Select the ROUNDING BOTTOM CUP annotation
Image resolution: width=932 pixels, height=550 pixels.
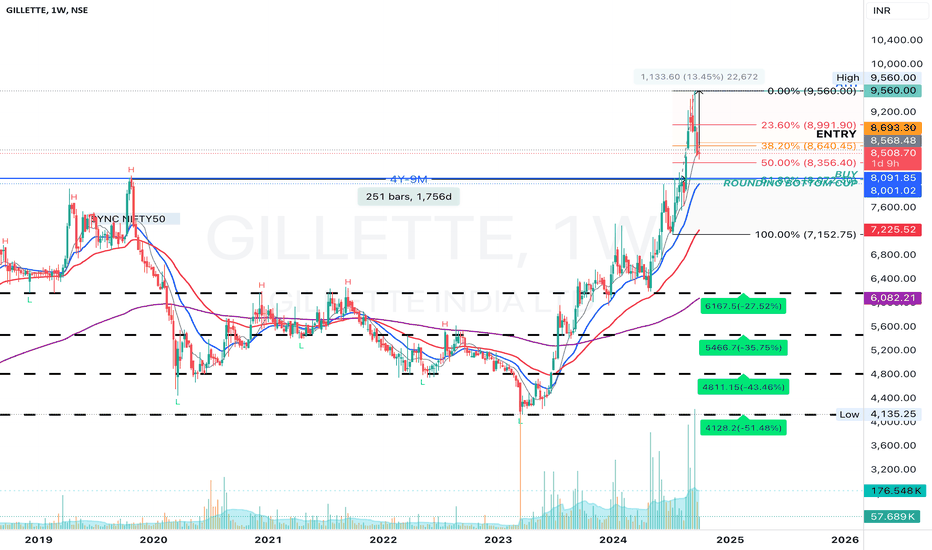790,183
